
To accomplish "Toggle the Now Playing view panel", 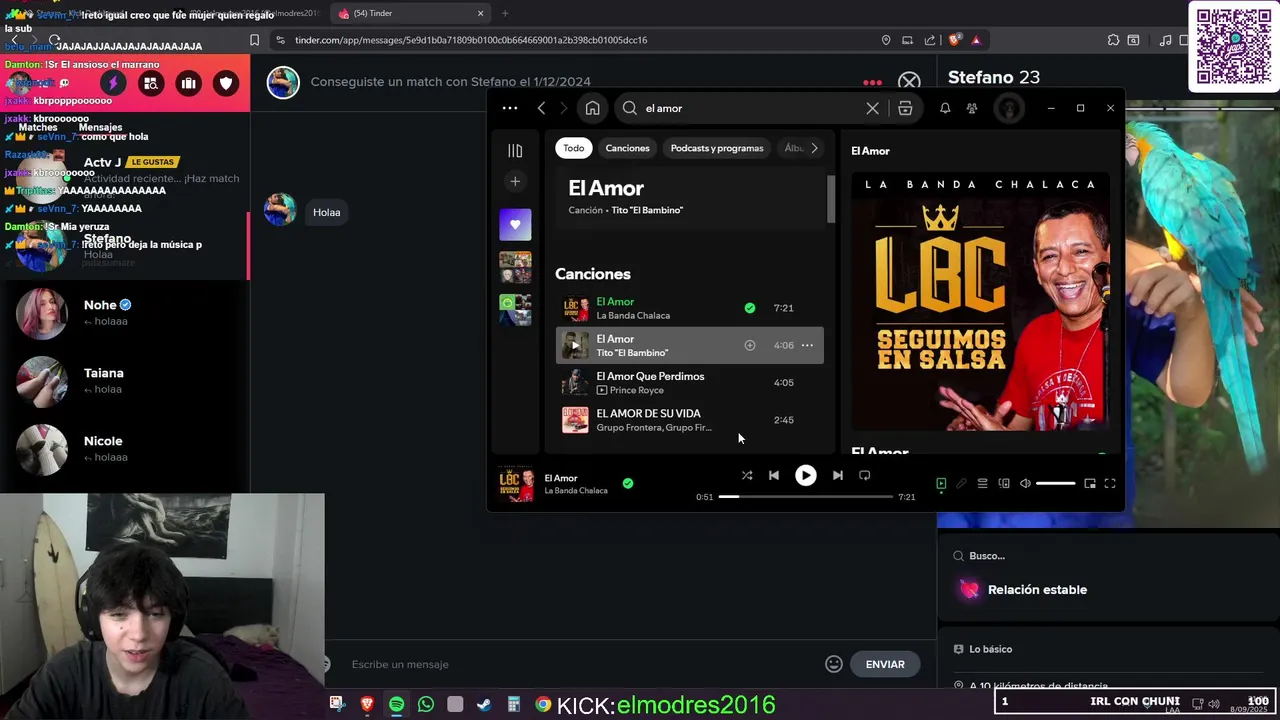I will coord(941,484).
